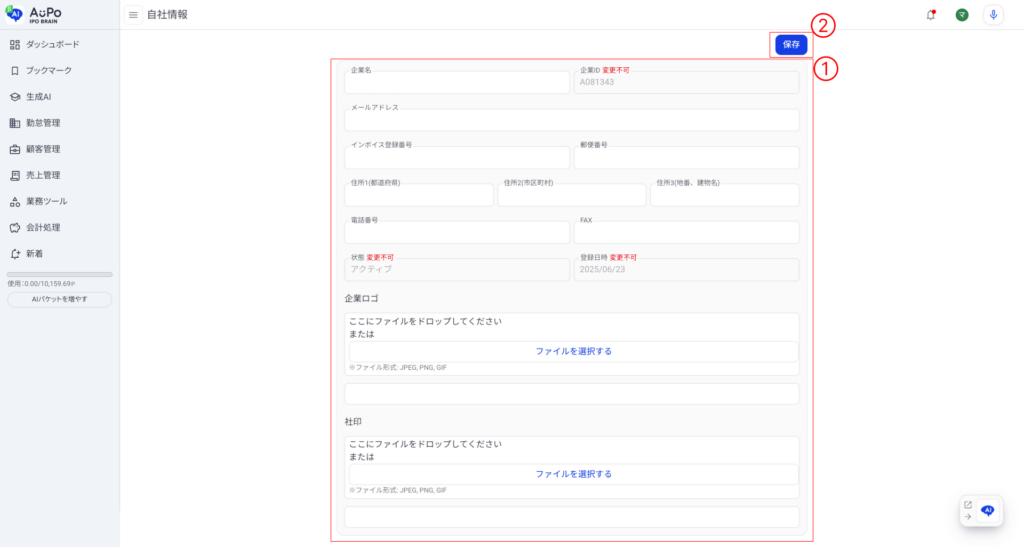Image resolution: width=1024 pixels, height=547 pixels.
Task: Click the green user avatar icon
Action: point(962,15)
